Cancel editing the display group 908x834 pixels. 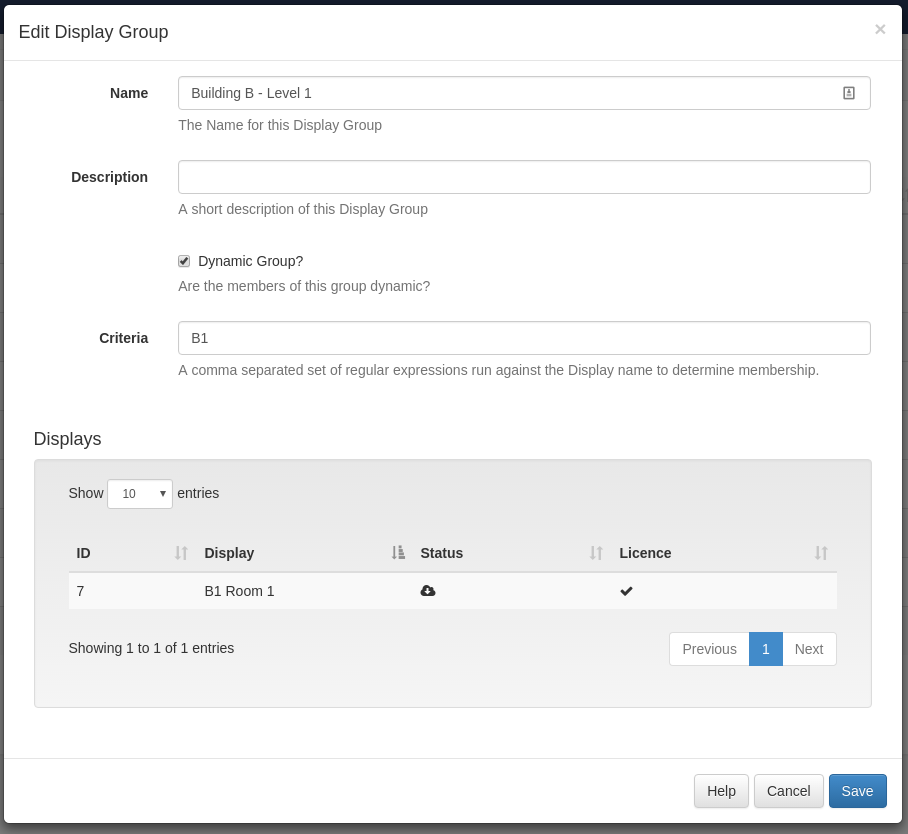[788, 790]
